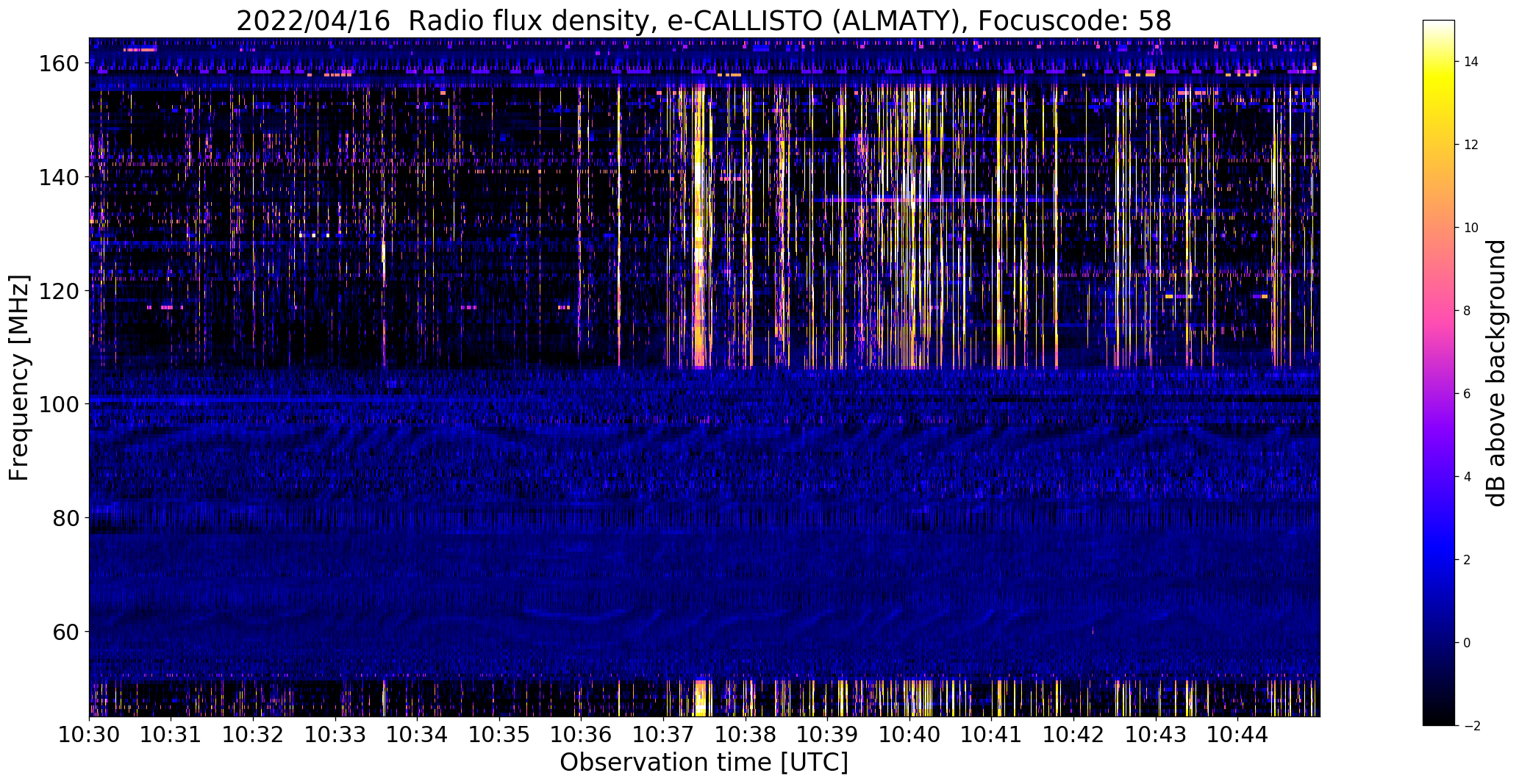The height and width of the screenshot is (784, 1519).
Task: Click the 160 MHz frequency tick label
Action: tap(60, 64)
